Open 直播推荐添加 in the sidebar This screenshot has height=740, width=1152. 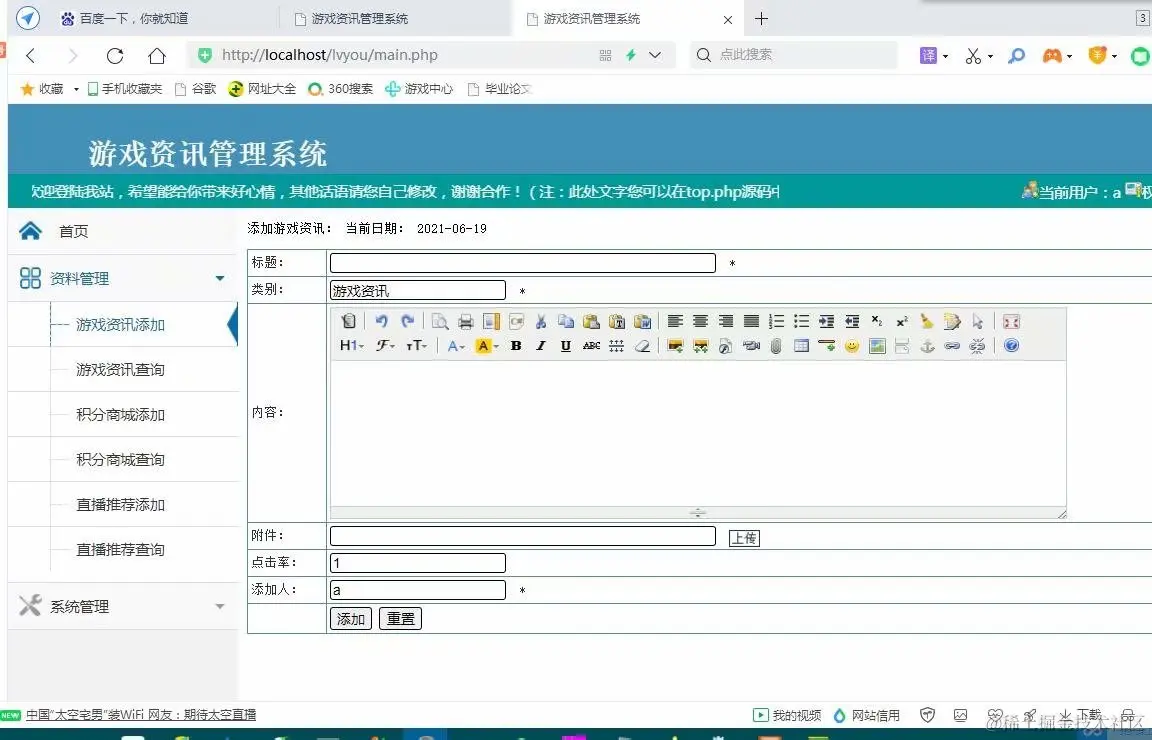click(120, 505)
